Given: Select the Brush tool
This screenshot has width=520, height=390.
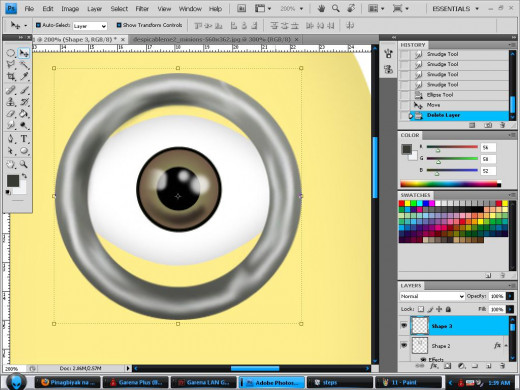Looking at the screenshot, I should [24, 90].
